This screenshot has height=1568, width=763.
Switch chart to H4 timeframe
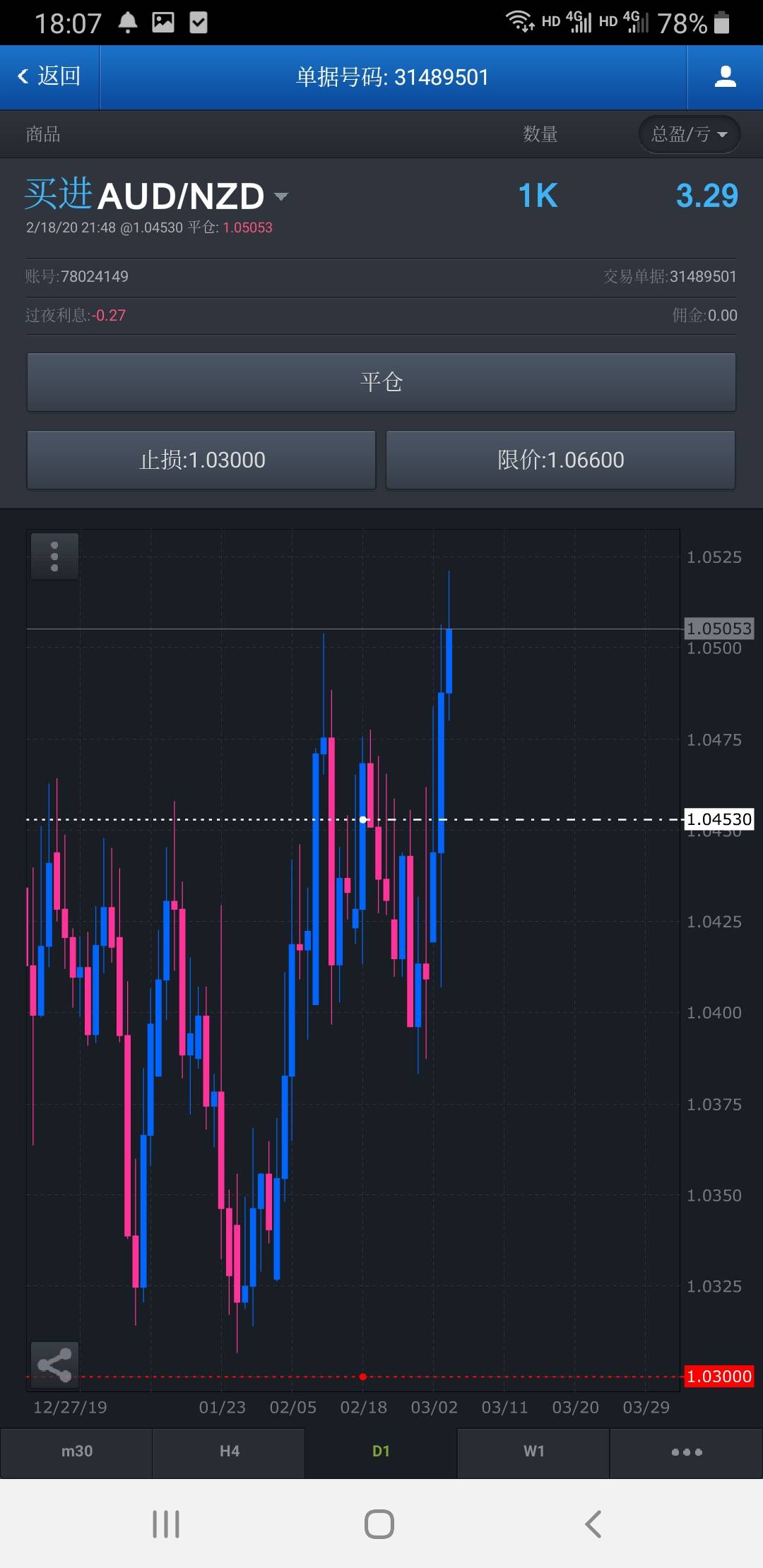(x=229, y=1452)
